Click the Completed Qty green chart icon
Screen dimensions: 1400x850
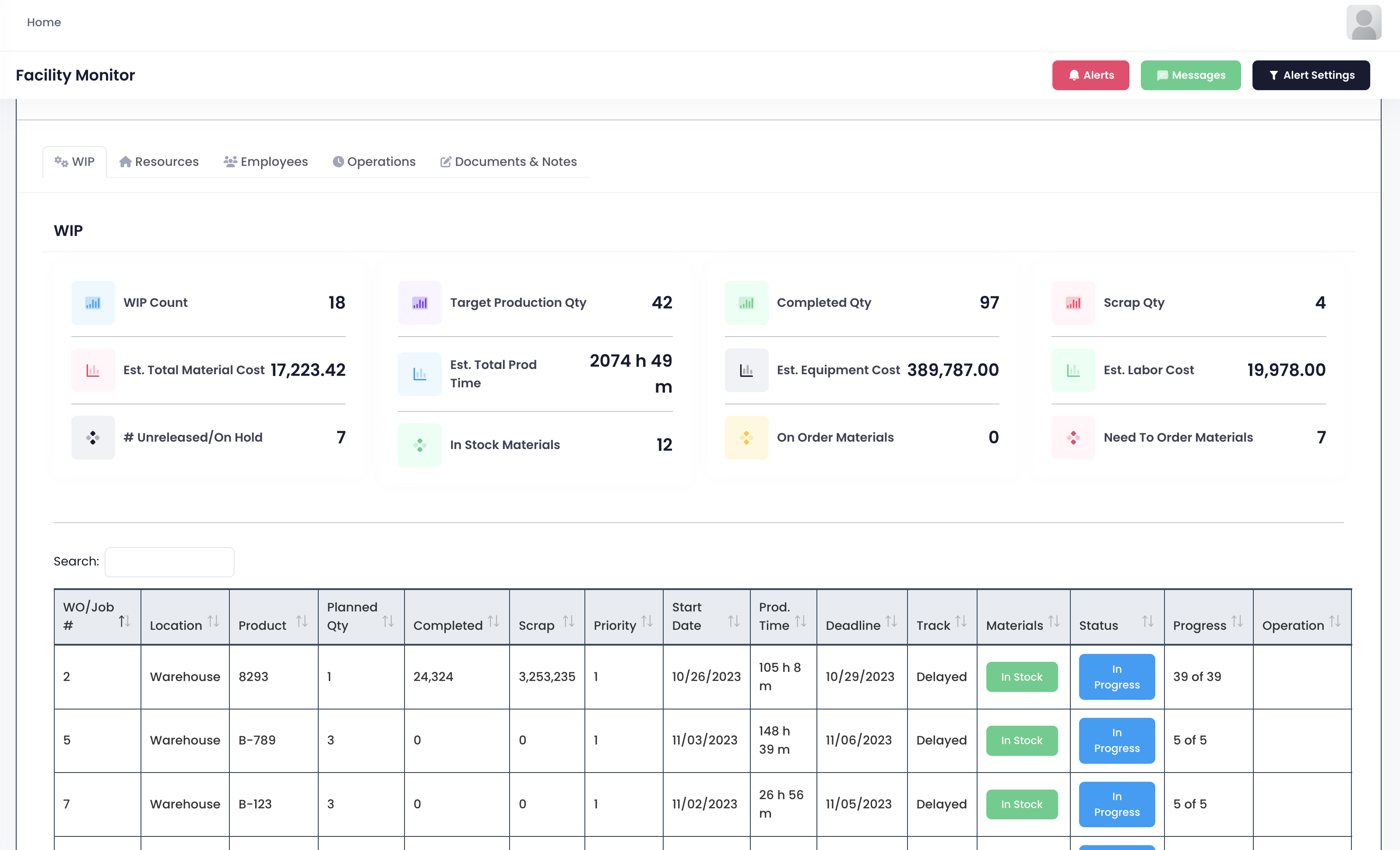(746, 303)
